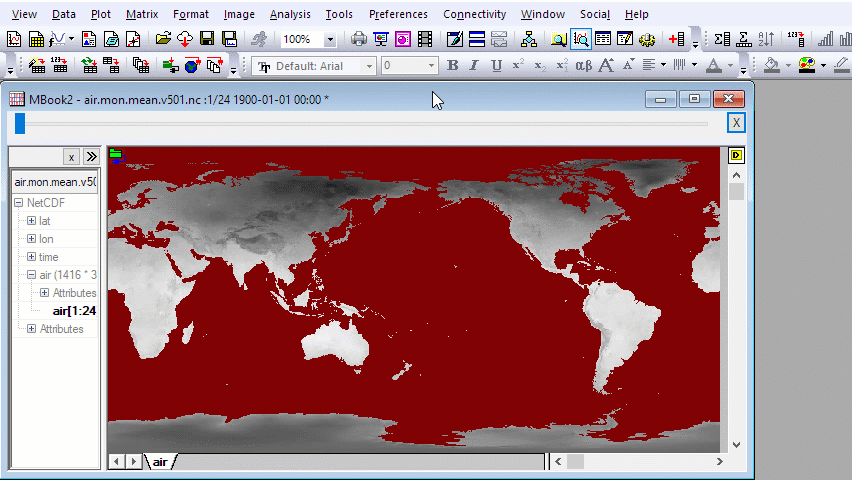
Task: Click the film strip video icon
Action: point(425,39)
